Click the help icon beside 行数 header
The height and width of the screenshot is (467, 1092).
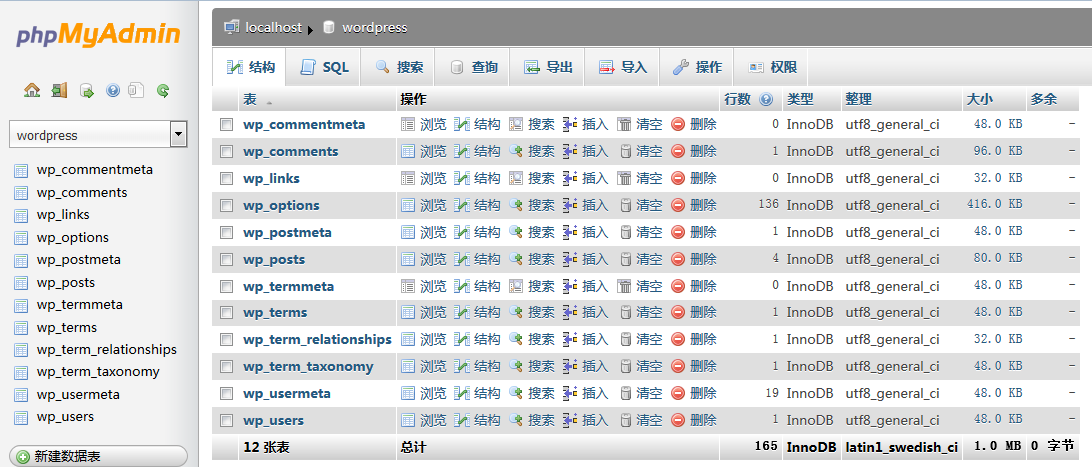click(x=766, y=100)
